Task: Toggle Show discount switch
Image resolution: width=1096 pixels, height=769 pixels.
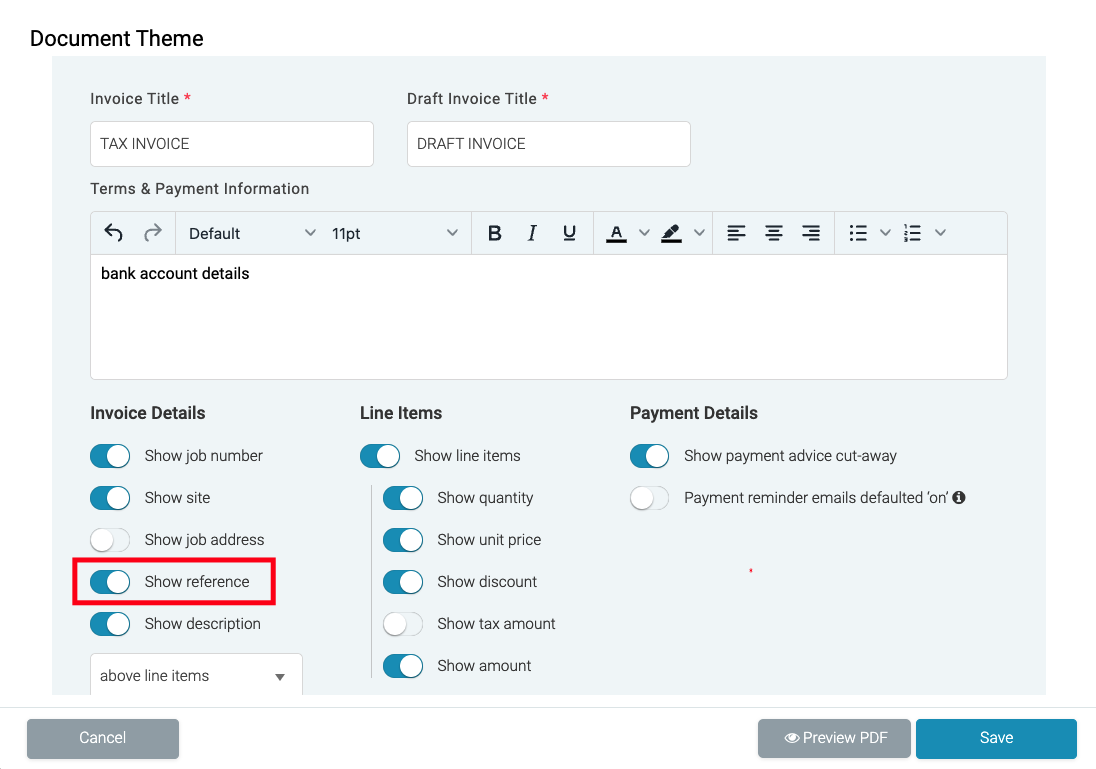Action: pos(403,582)
